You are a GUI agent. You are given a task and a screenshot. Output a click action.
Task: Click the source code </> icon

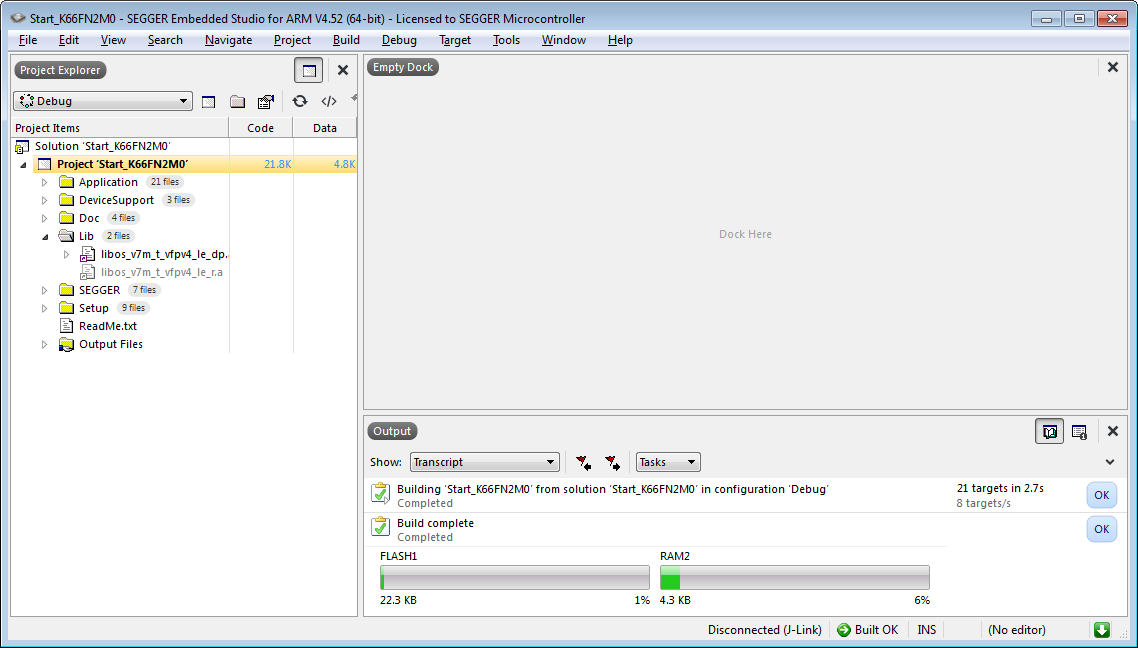coord(328,101)
